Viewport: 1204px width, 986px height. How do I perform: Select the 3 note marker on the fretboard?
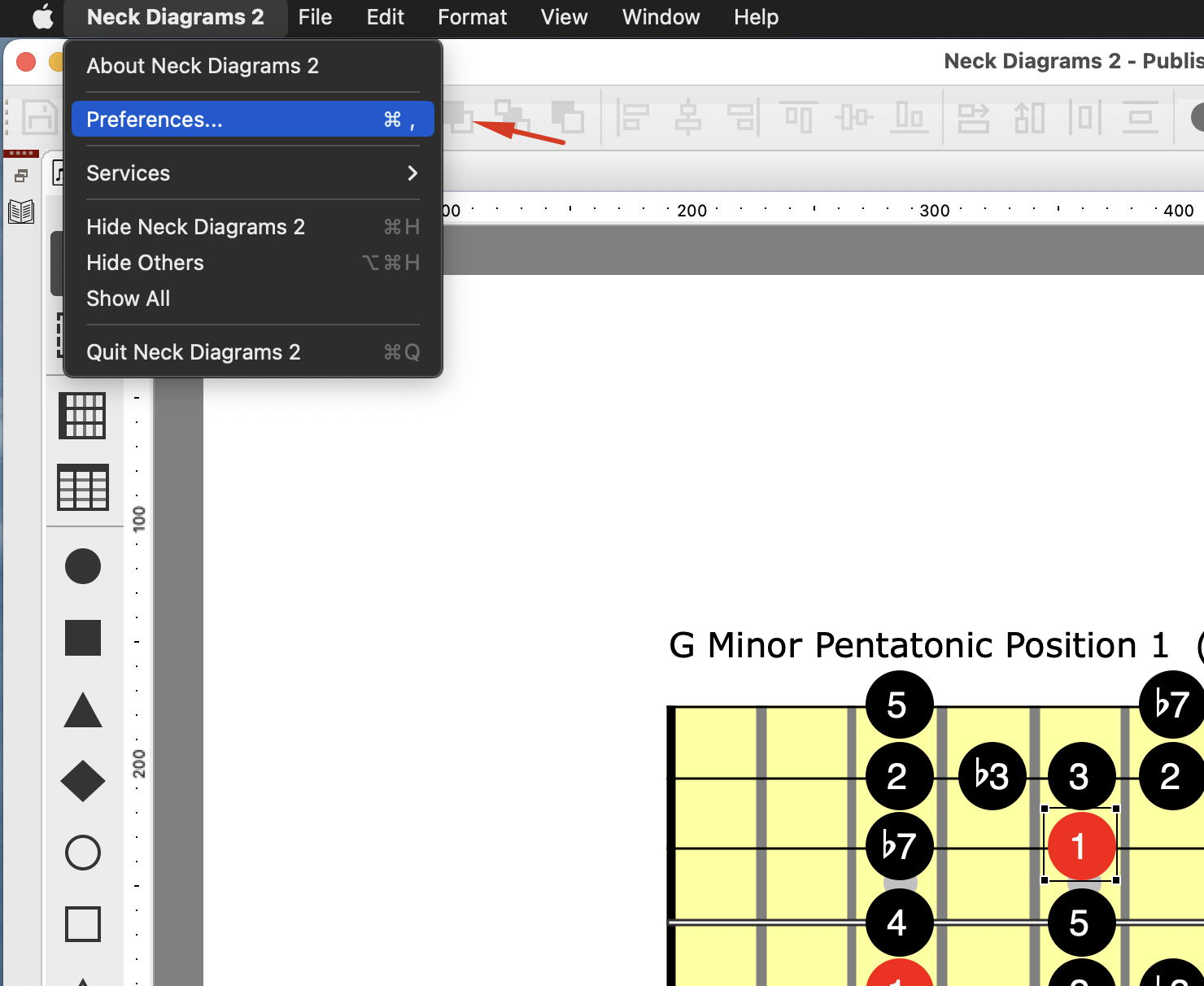[1081, 775]
